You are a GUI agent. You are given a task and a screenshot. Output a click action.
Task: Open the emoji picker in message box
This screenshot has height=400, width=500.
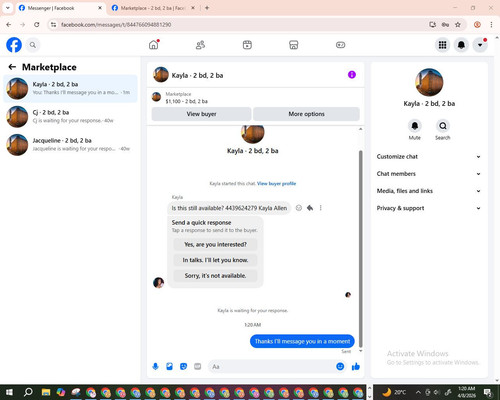pyautogui.click(x=340, y=367)
